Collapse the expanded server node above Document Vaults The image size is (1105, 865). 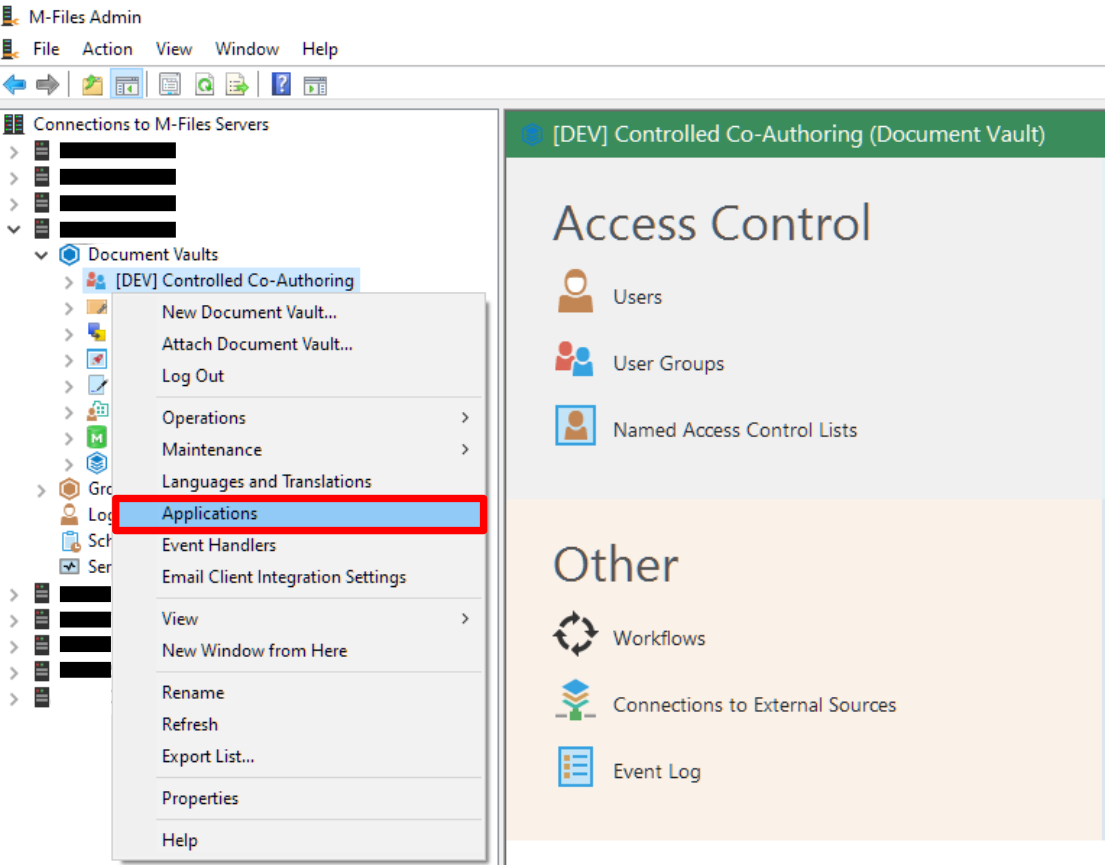click(x=13, y=229)
